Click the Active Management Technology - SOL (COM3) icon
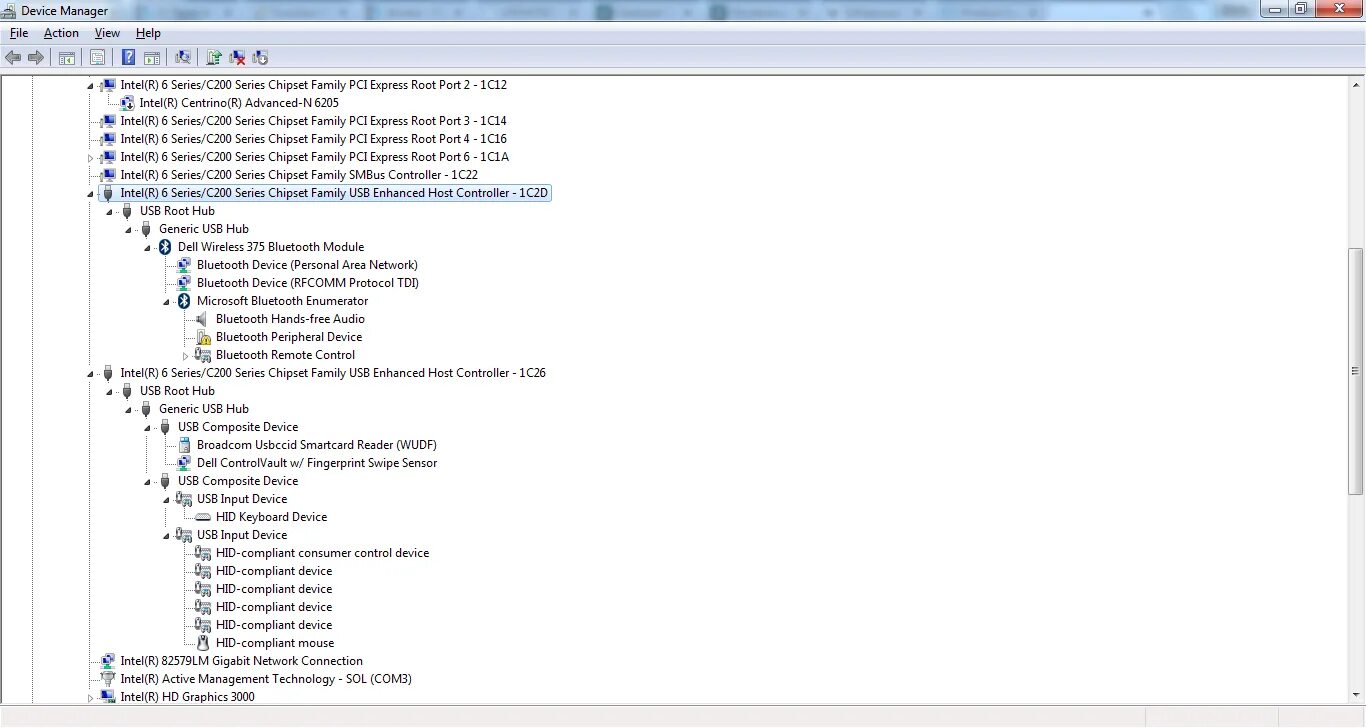 108,679
